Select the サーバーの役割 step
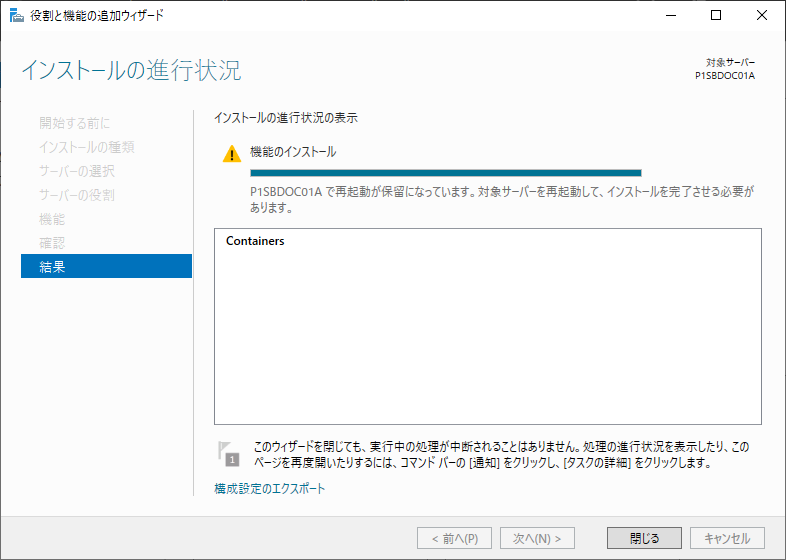This screenshot has height=560, width=786. coord(77,195)
